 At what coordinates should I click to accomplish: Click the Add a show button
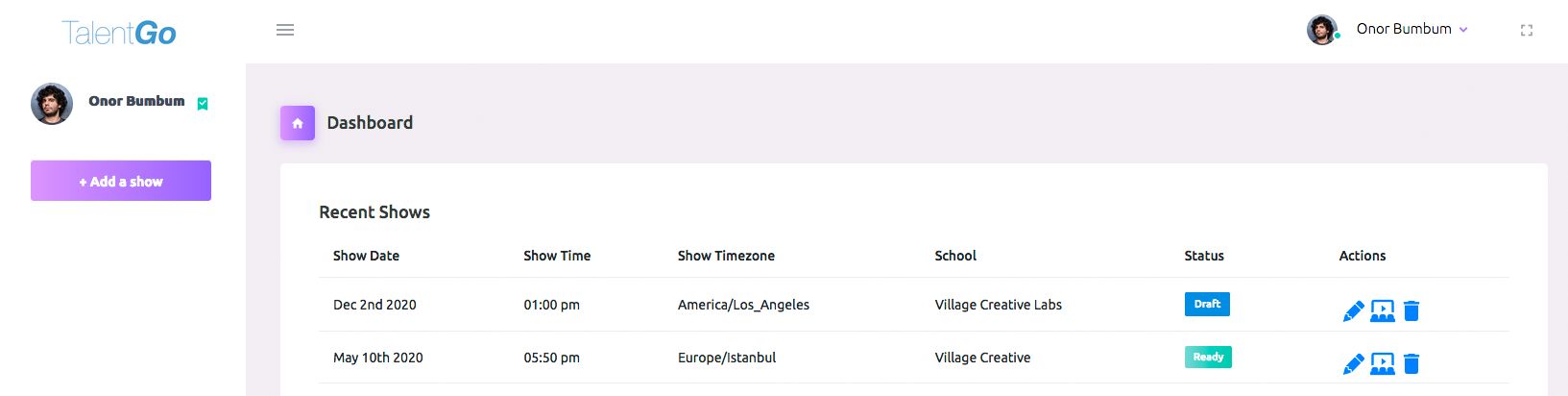pyautogui.click(x=121, y=181)
